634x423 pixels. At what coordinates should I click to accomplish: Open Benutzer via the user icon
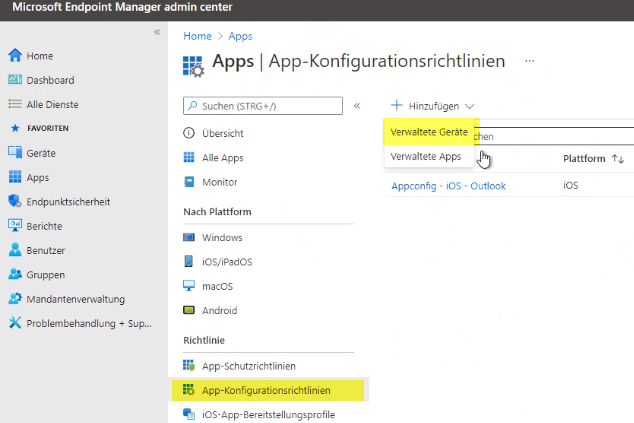(15, 250)
